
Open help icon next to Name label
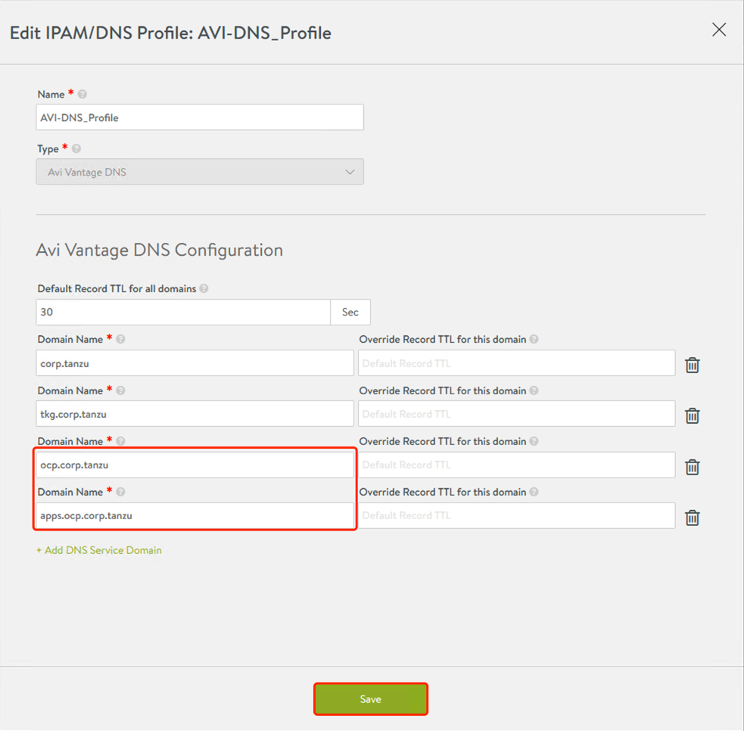[82, 94]
